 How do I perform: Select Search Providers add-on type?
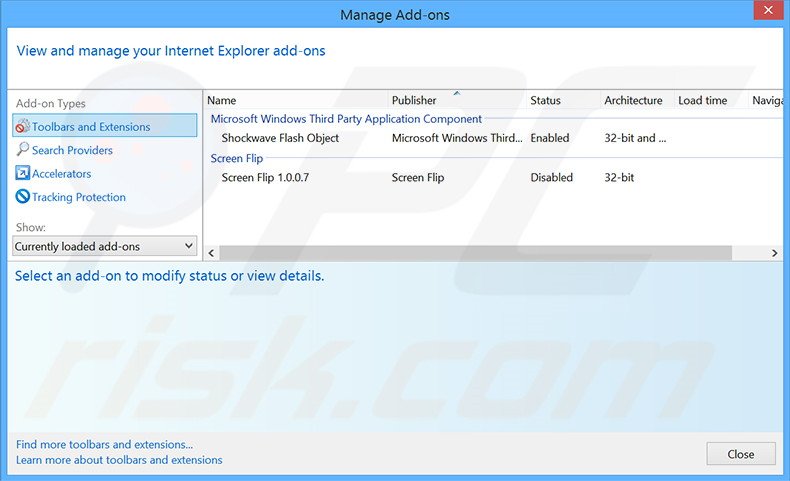[72, 150]
